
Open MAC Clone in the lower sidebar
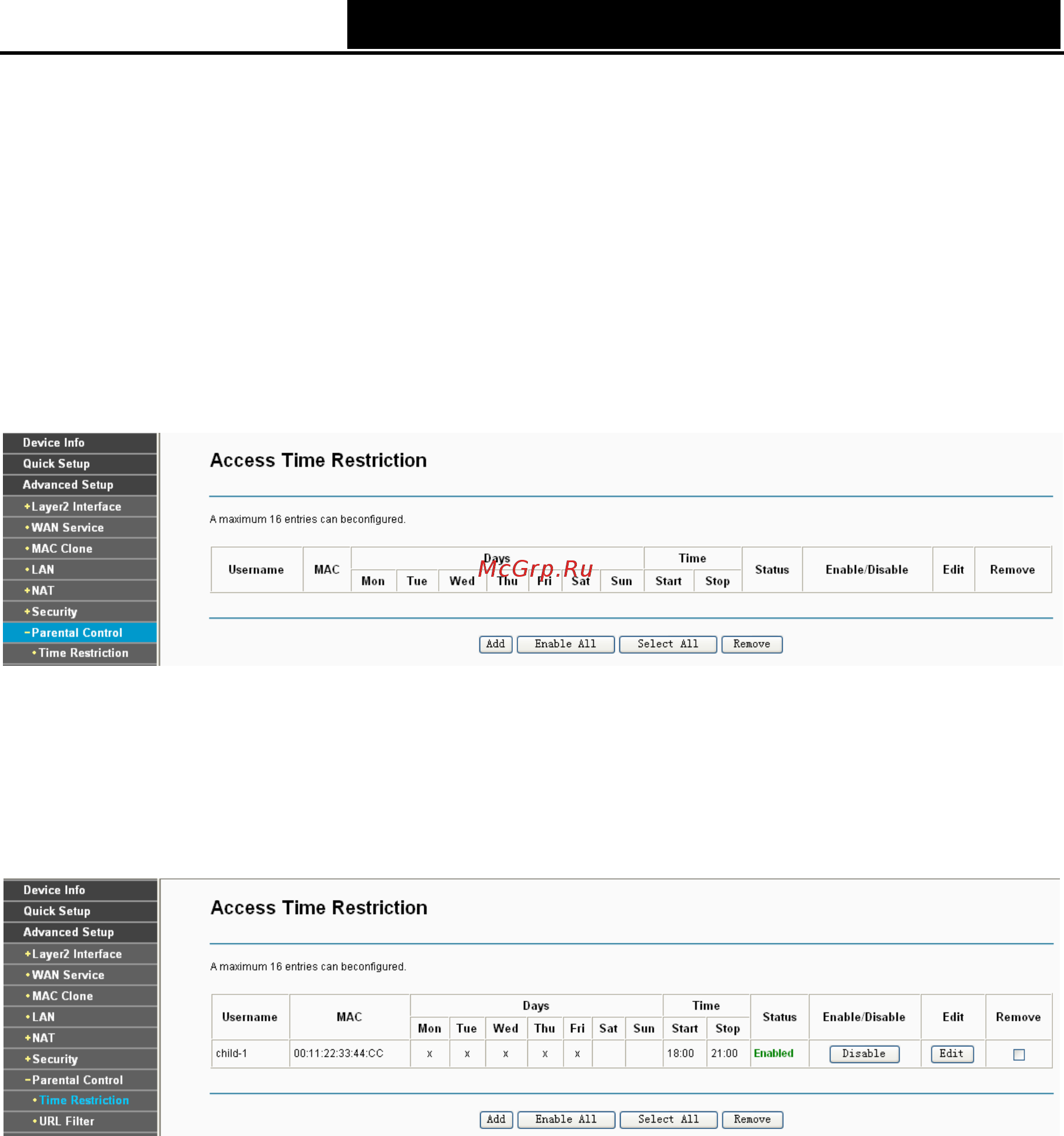pyautogui.click(x=80, y=996)
